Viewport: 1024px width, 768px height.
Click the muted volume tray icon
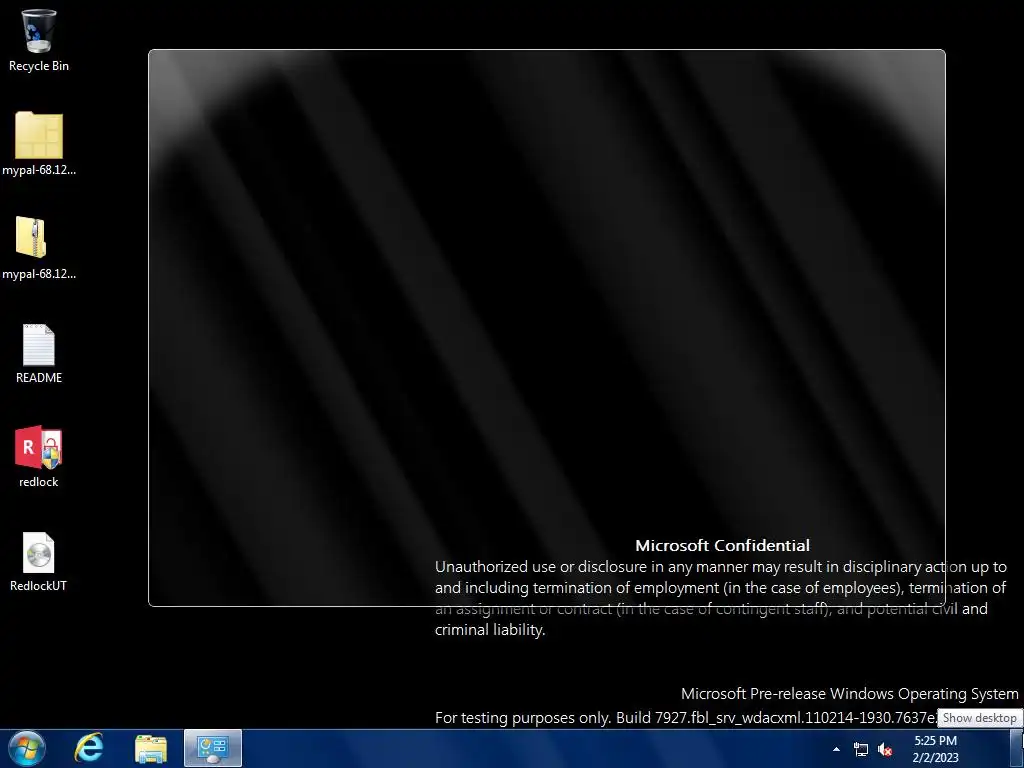885,749
